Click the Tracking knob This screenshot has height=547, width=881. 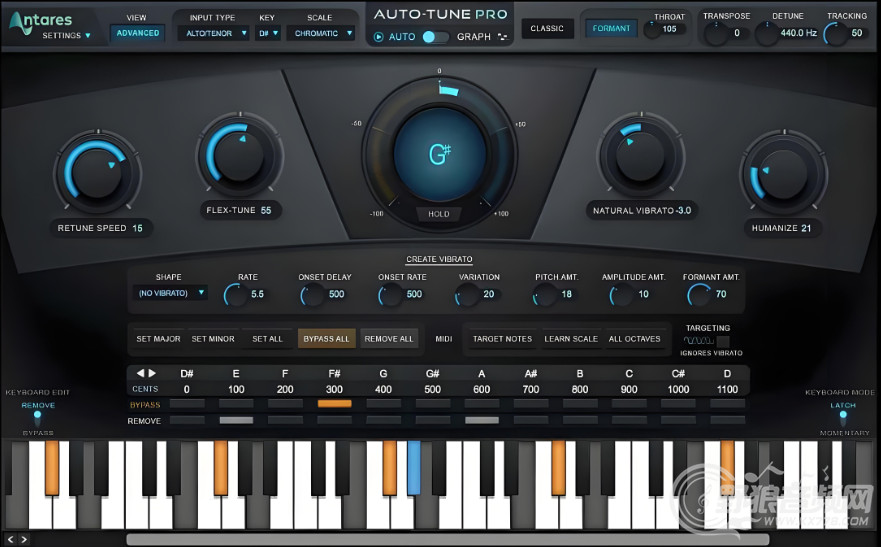pos(835,34)
